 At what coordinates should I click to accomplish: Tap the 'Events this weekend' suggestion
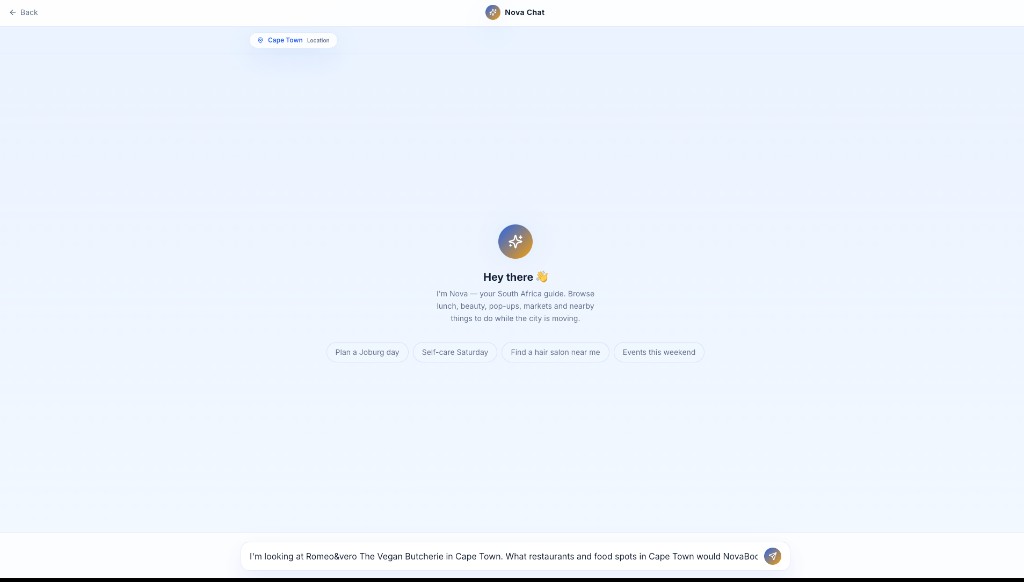658,352
